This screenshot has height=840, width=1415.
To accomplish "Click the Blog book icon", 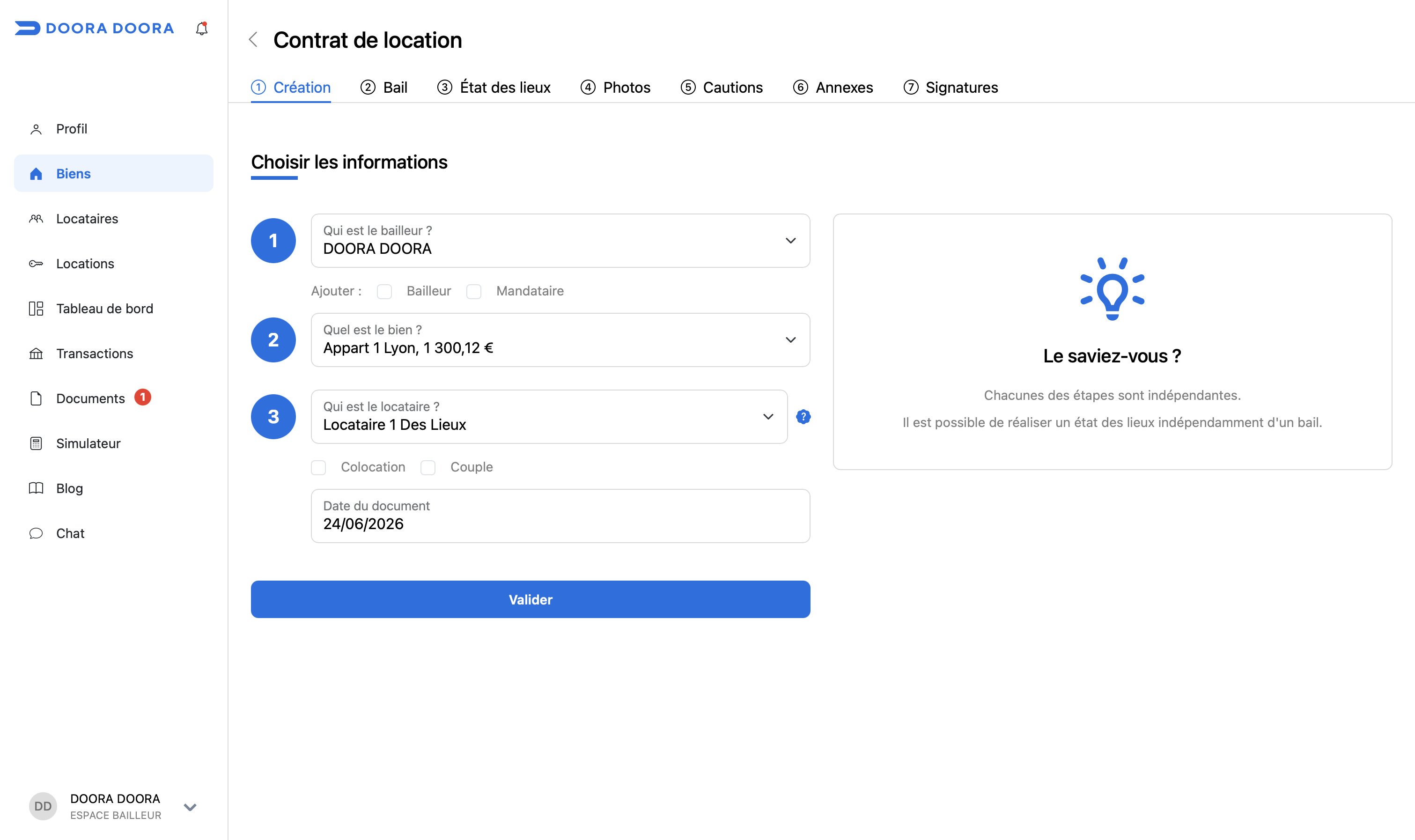I will pos(36,488).
